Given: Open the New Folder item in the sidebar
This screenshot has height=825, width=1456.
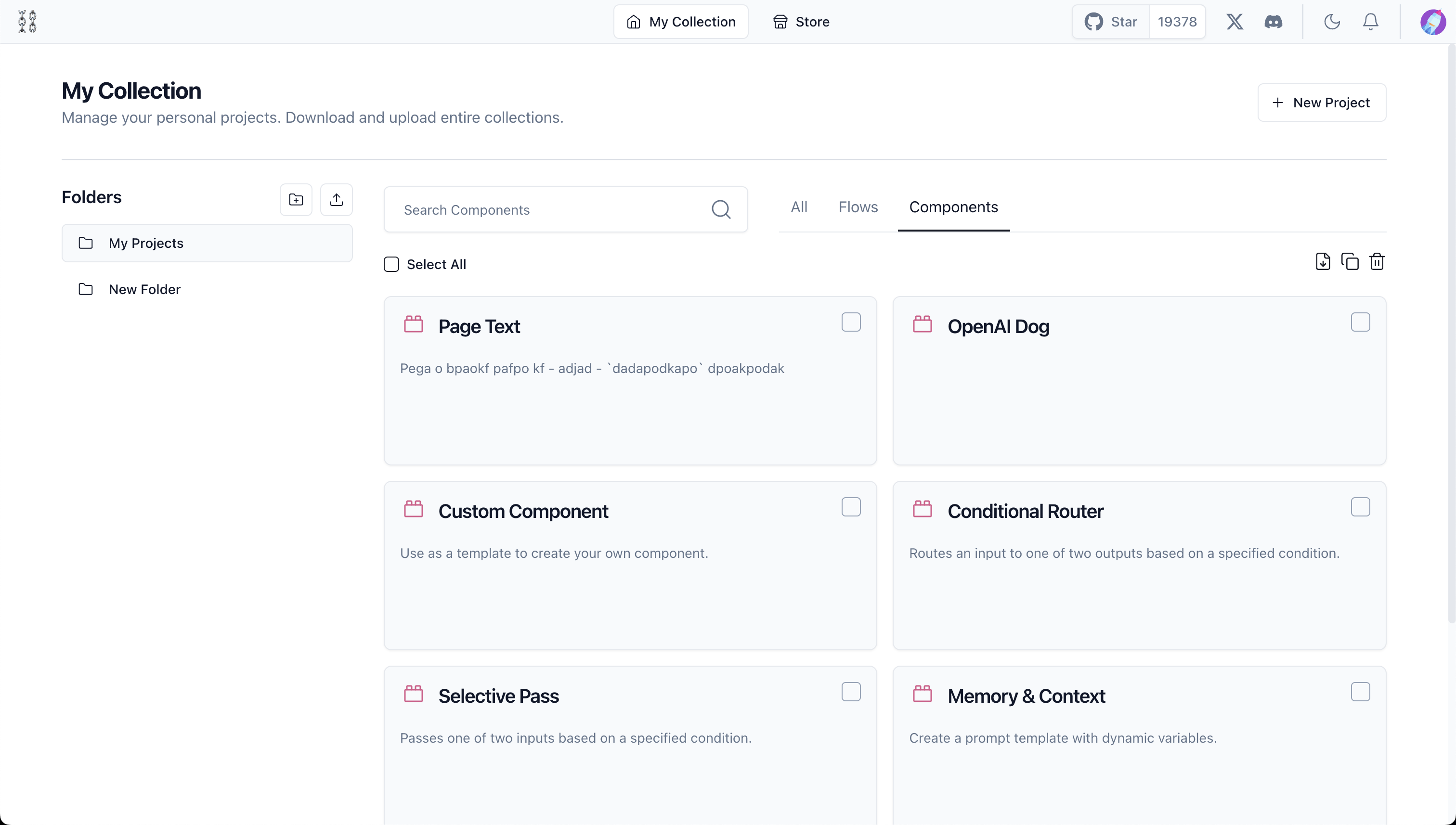Looking at the screenshot, I should point(144,290).
